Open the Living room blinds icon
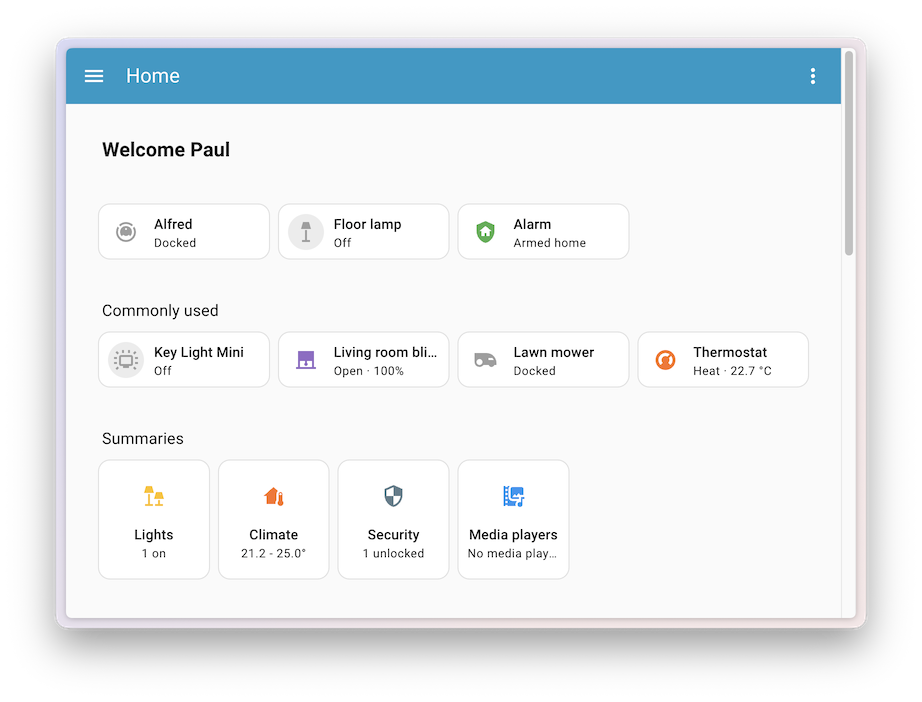Image resolution: width=922 pixels, height=702 pixels. pyautogui.click(x=305, y=359)
